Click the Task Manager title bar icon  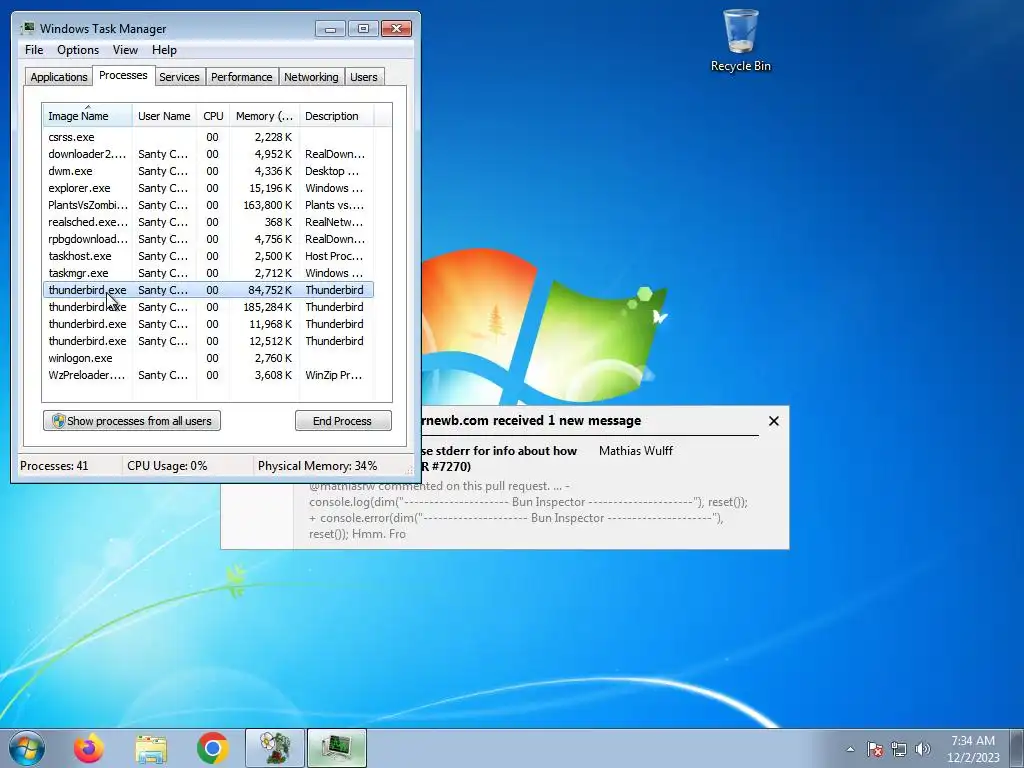(27, 28)
